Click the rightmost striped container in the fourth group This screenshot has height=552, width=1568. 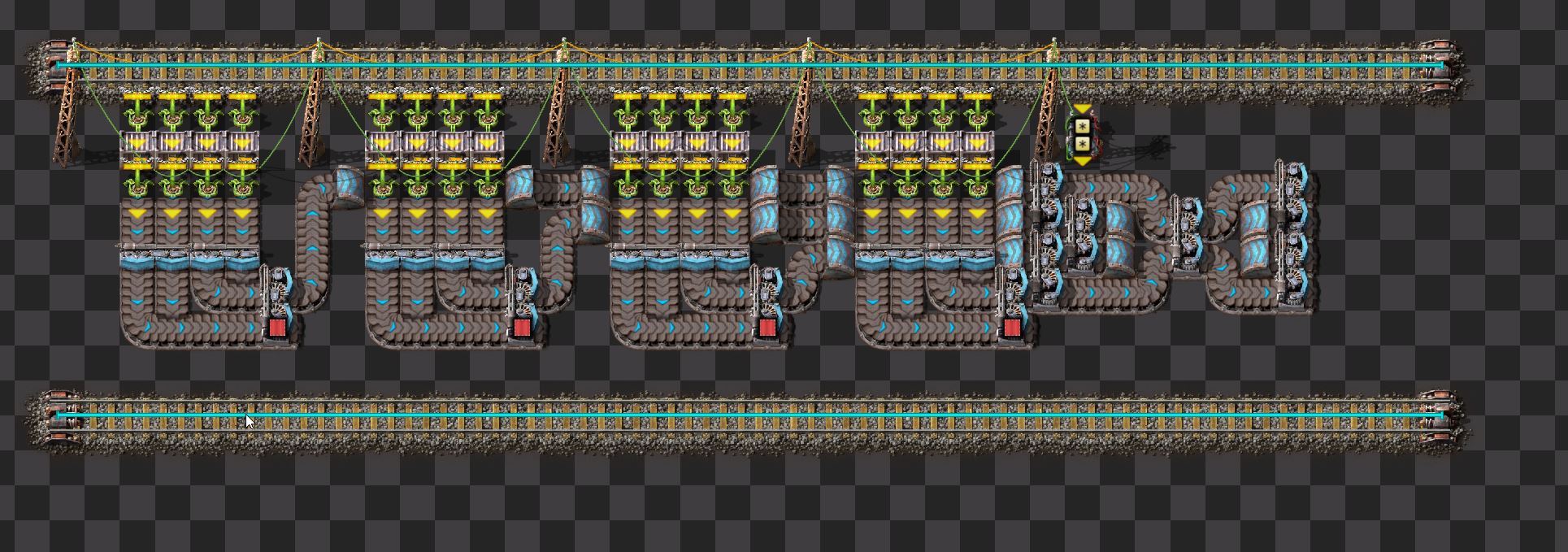click(x=978, y=145)
